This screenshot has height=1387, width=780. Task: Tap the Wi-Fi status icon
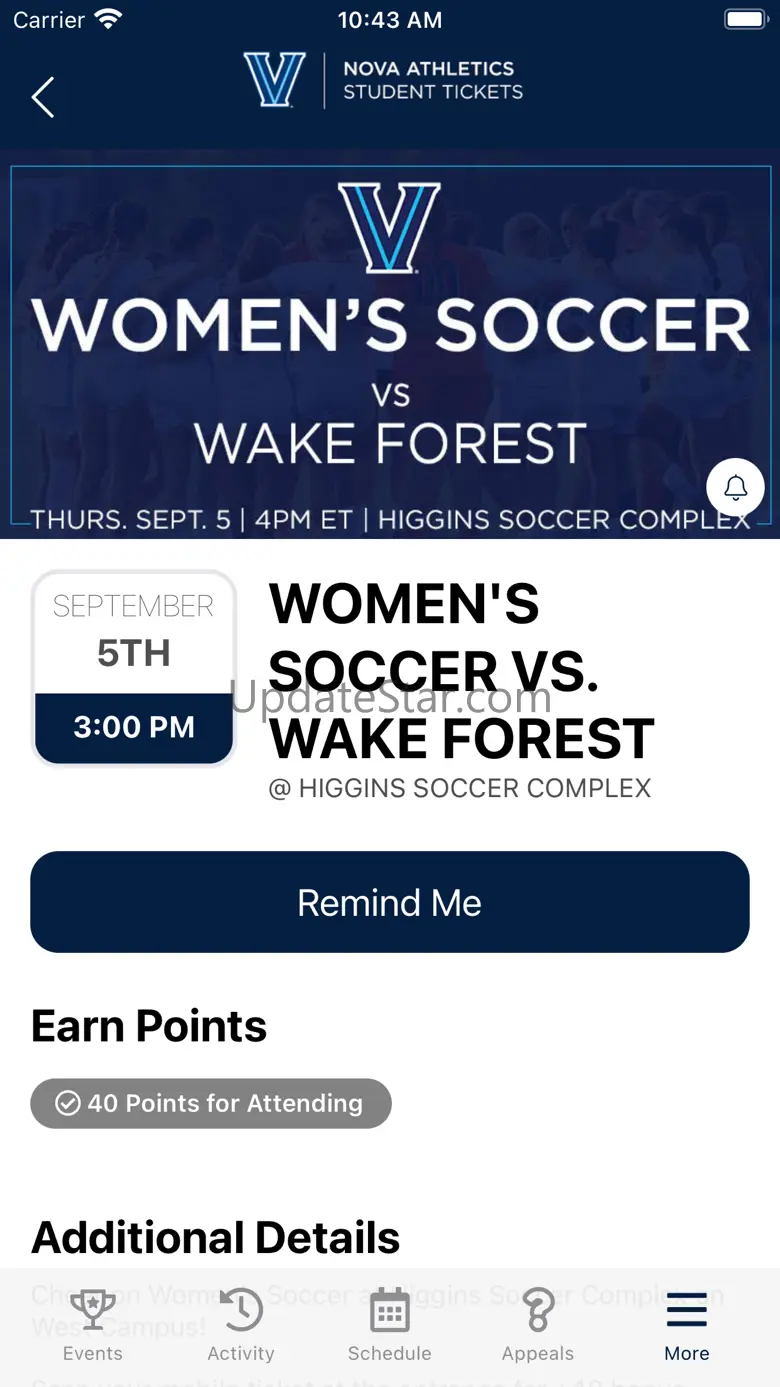107,19
